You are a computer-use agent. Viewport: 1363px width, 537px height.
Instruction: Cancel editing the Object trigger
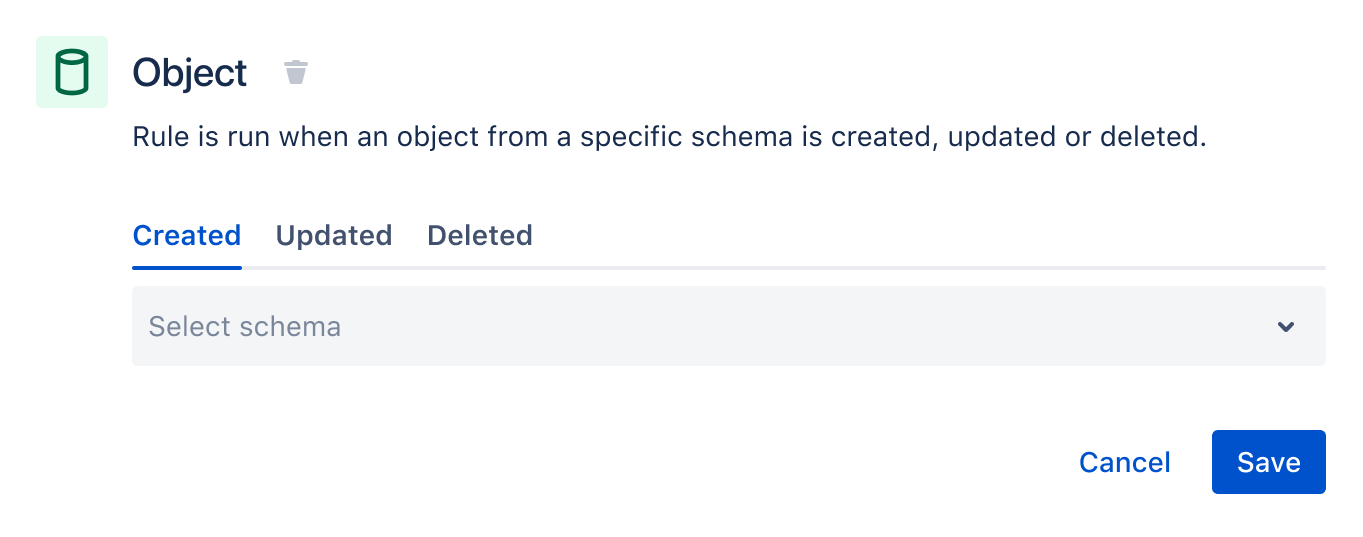1125,462
